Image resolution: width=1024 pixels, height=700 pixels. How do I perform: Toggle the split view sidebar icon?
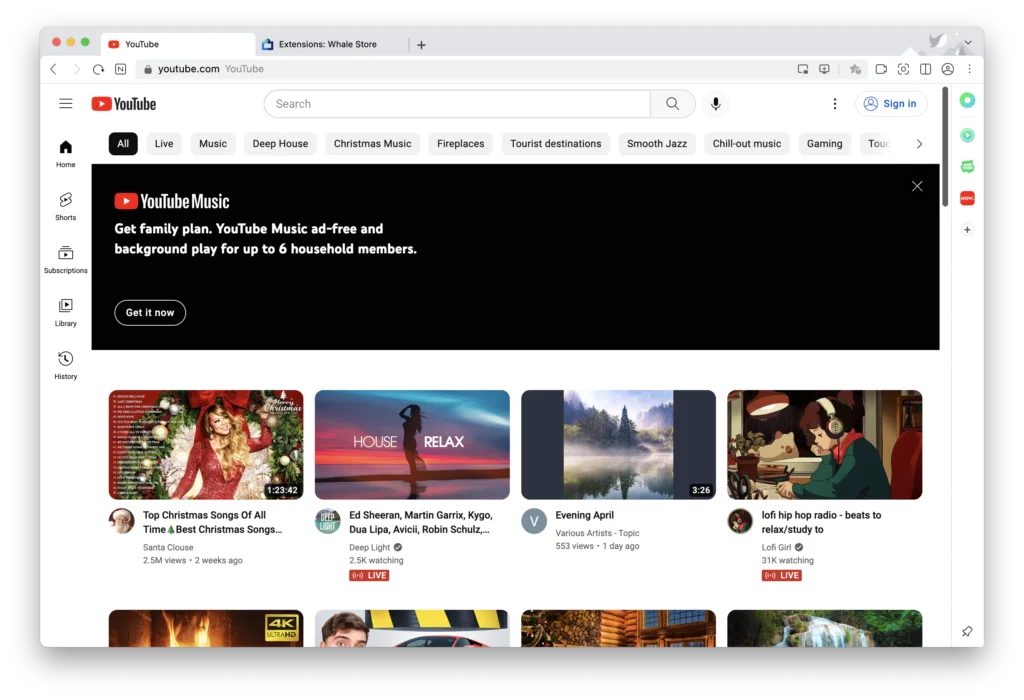(925, 69)
